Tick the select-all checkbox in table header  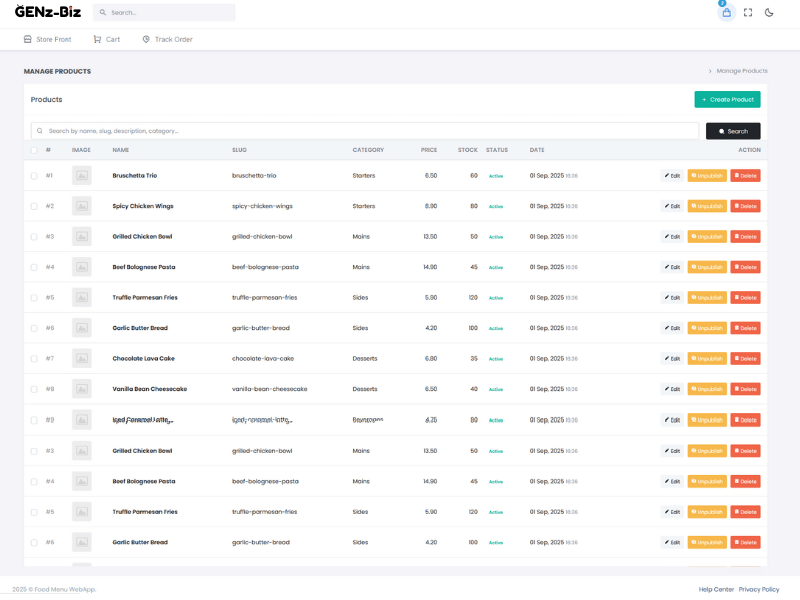(x=34, y=150)
